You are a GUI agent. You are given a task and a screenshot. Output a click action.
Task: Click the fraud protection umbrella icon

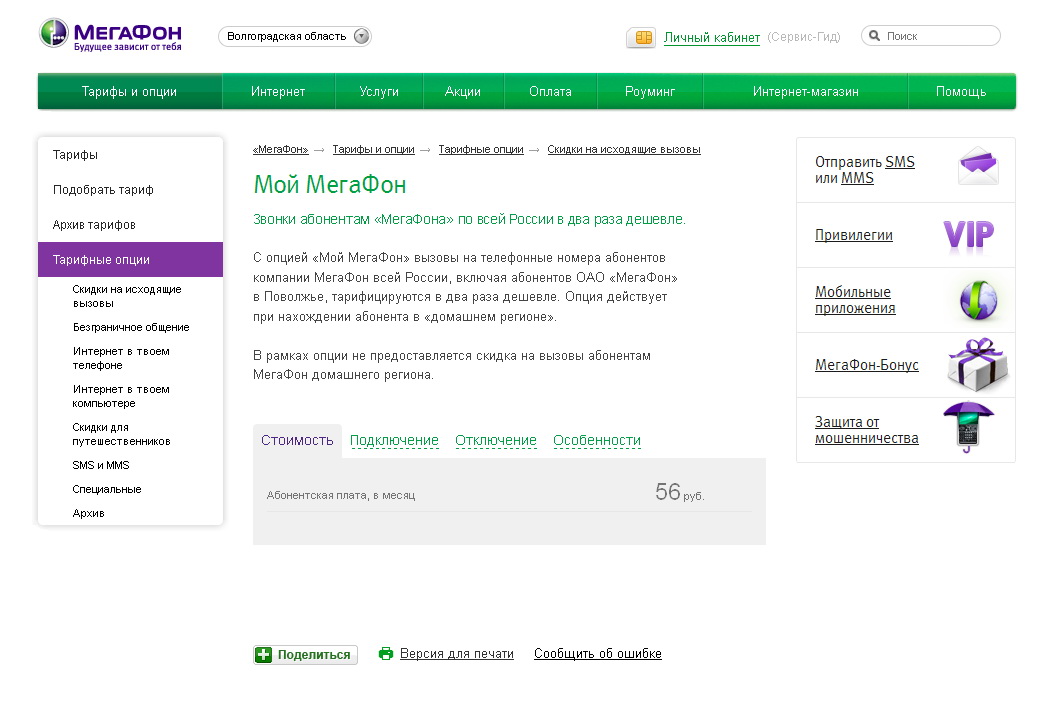tap(968, 428)
